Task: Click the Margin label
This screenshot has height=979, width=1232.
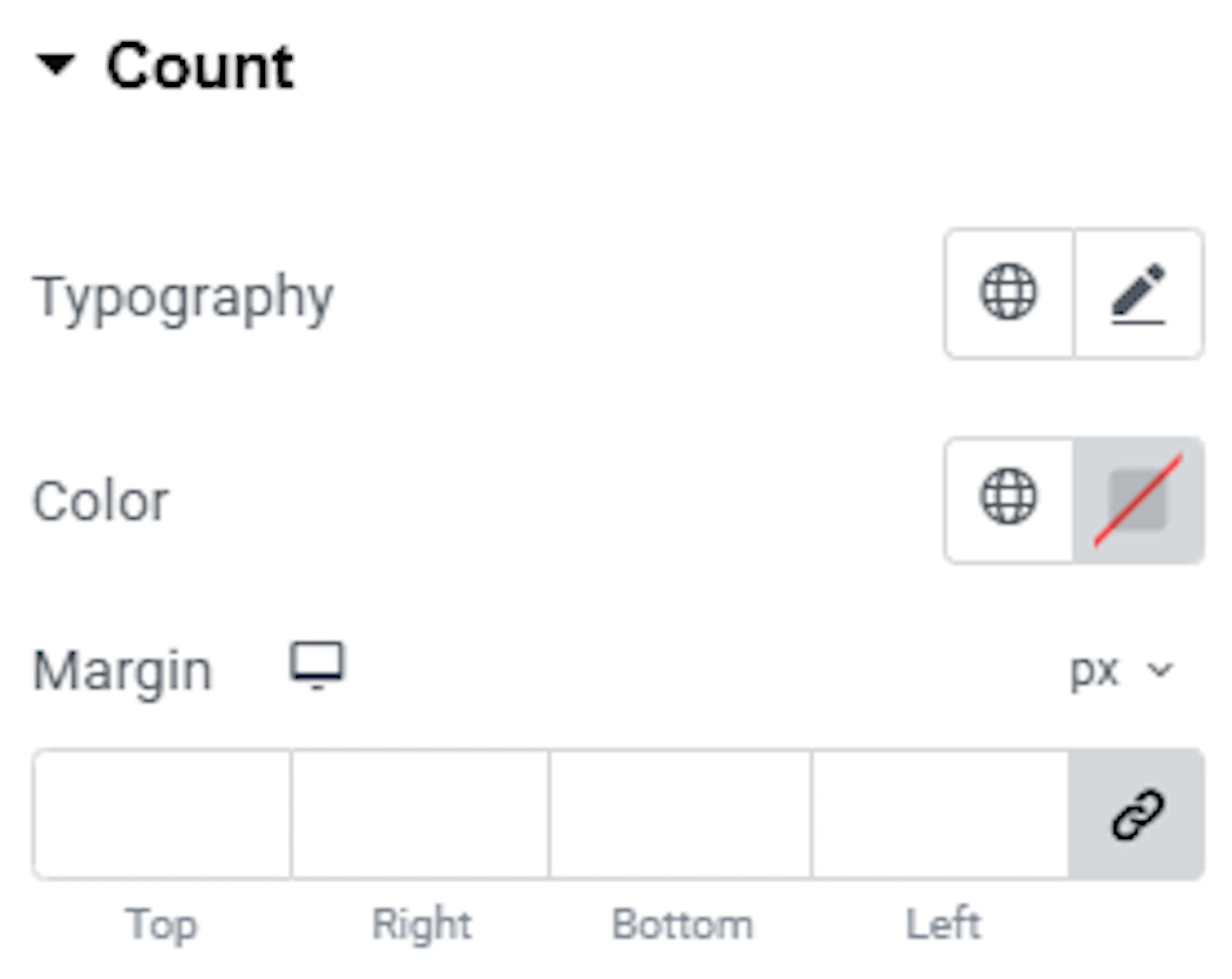Action: click(x=122, y=672)
